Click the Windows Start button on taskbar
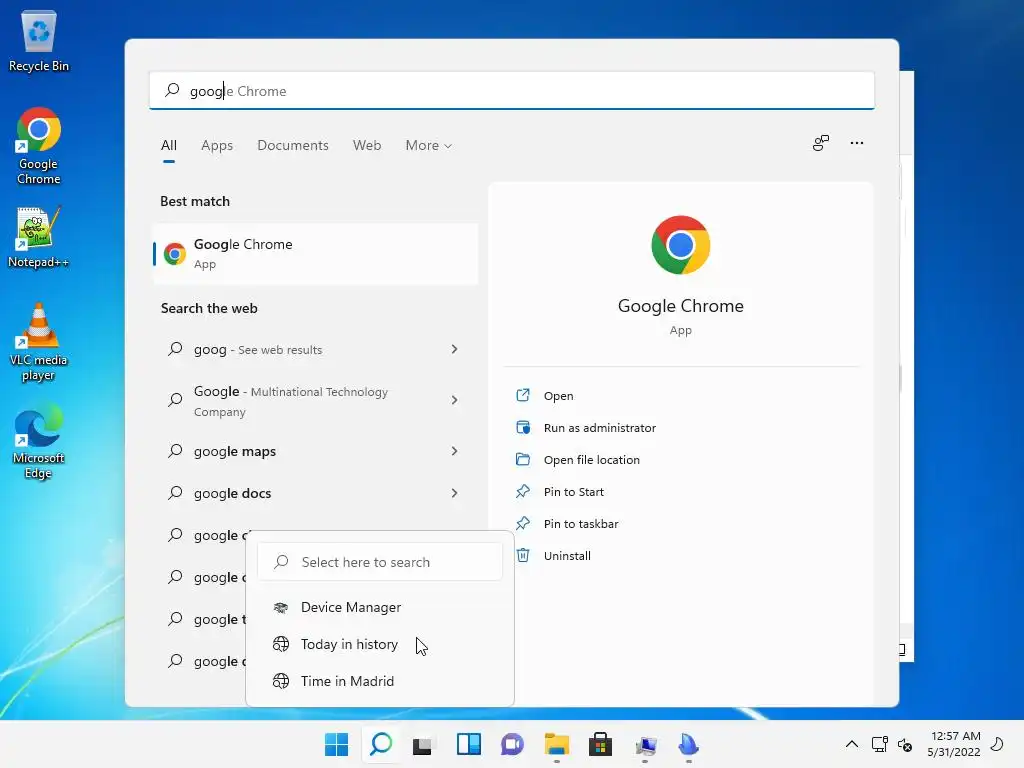The height and width of the screenshot is (768, 1024). 336,744
